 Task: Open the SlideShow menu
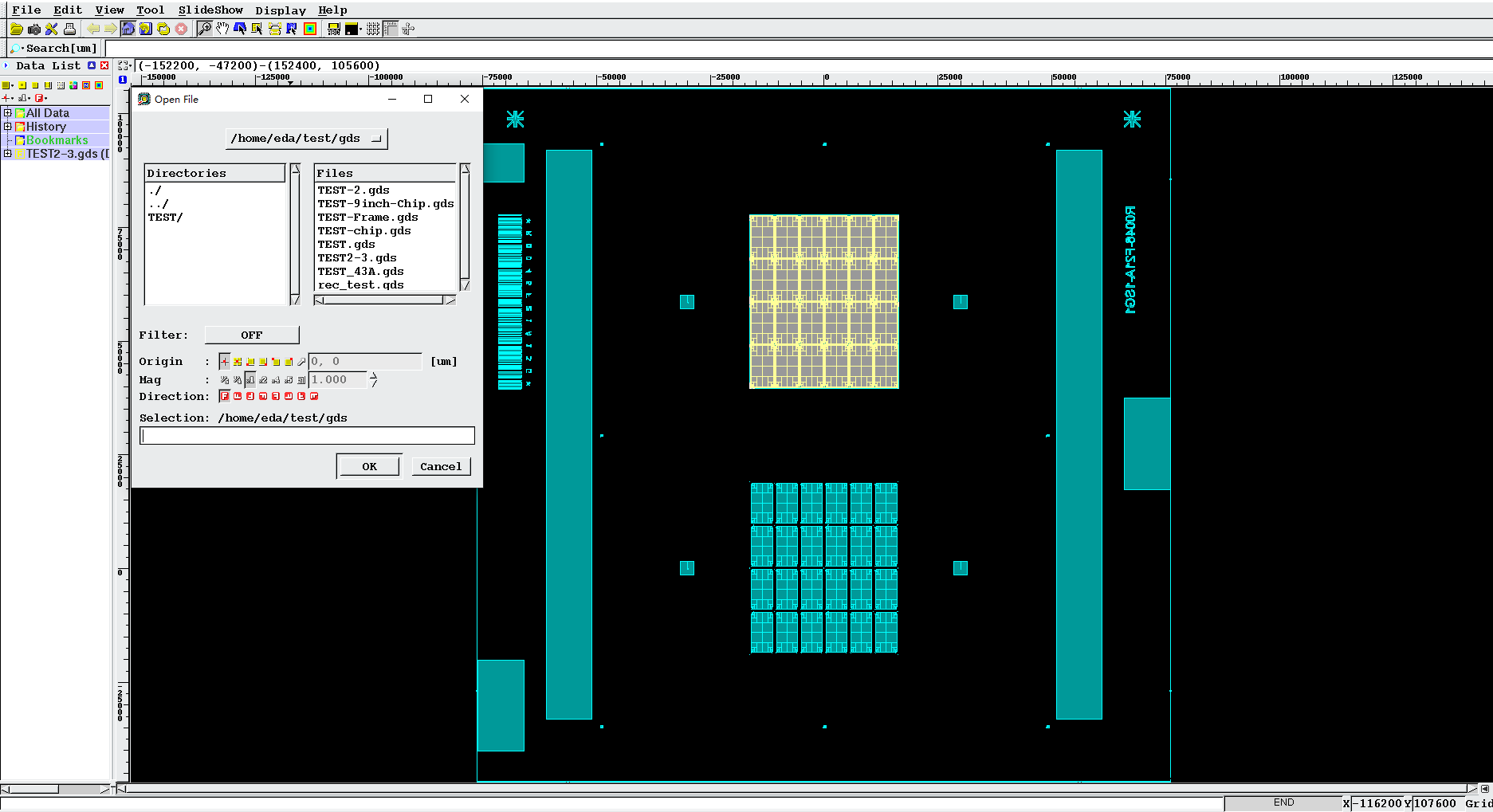[210, 10]
